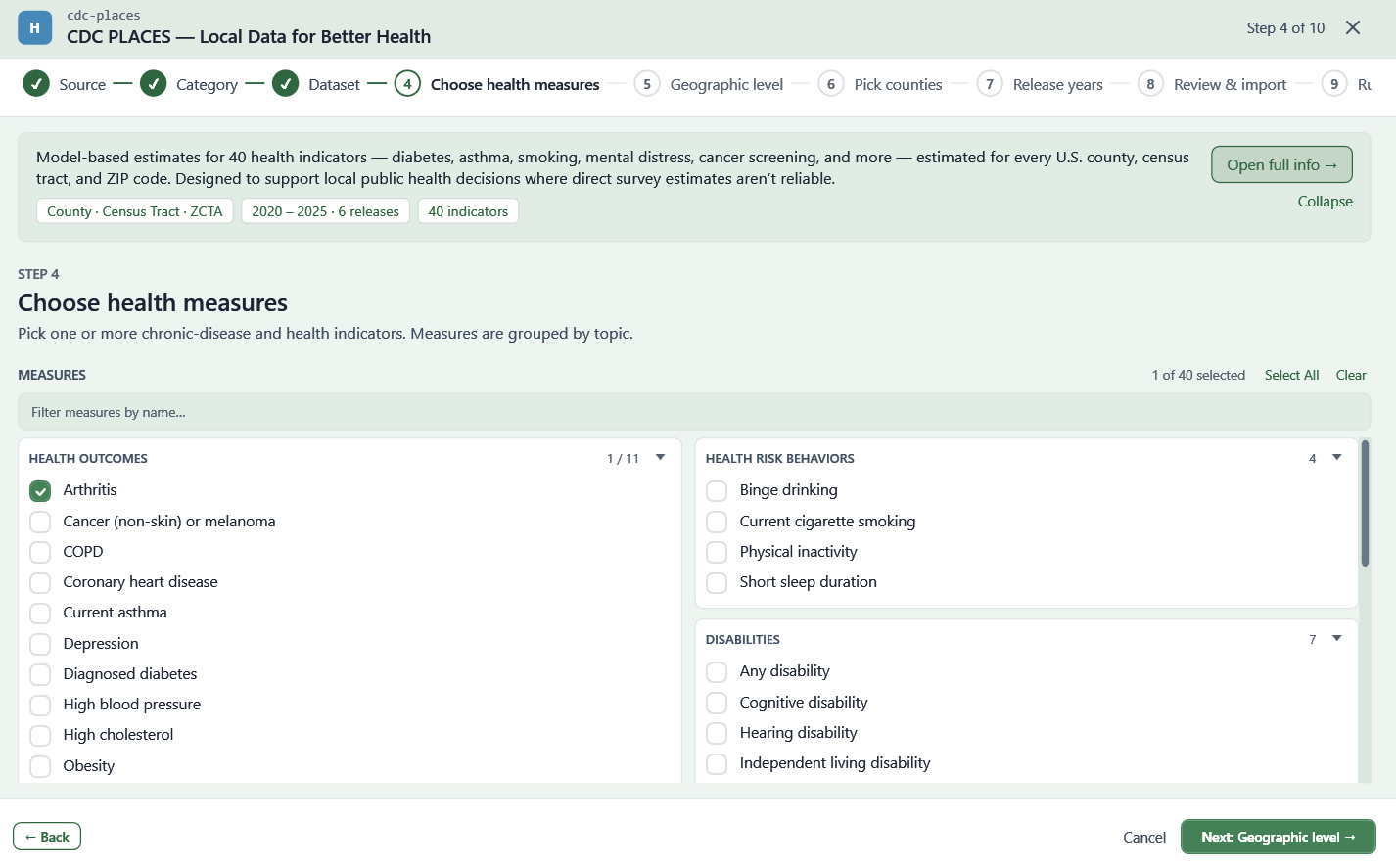Viewport: 1396px width, 868px height.
Task: Click the measures list vertical scrollbar
Action: tap(1365, 504)
